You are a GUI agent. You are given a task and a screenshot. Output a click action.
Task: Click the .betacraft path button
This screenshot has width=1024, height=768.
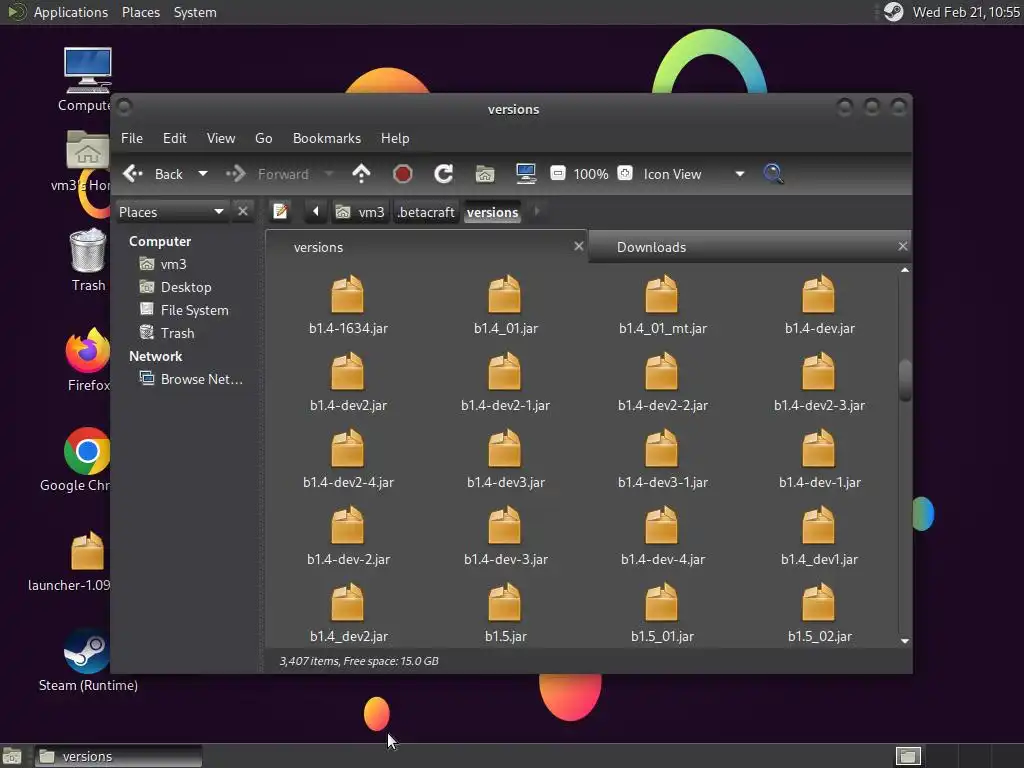[425, 212]
